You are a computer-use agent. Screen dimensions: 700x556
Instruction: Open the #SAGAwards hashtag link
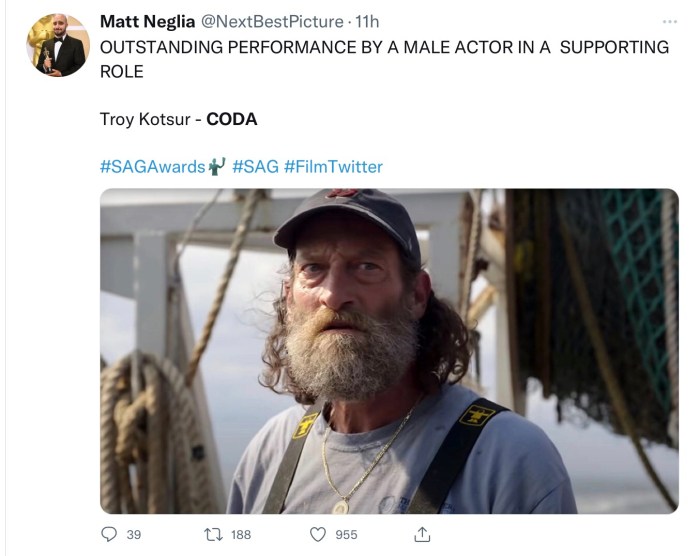click(152, 167)
